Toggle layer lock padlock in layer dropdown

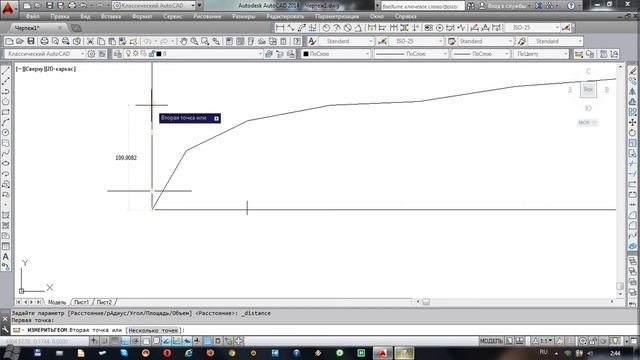[x=152, y=53]
